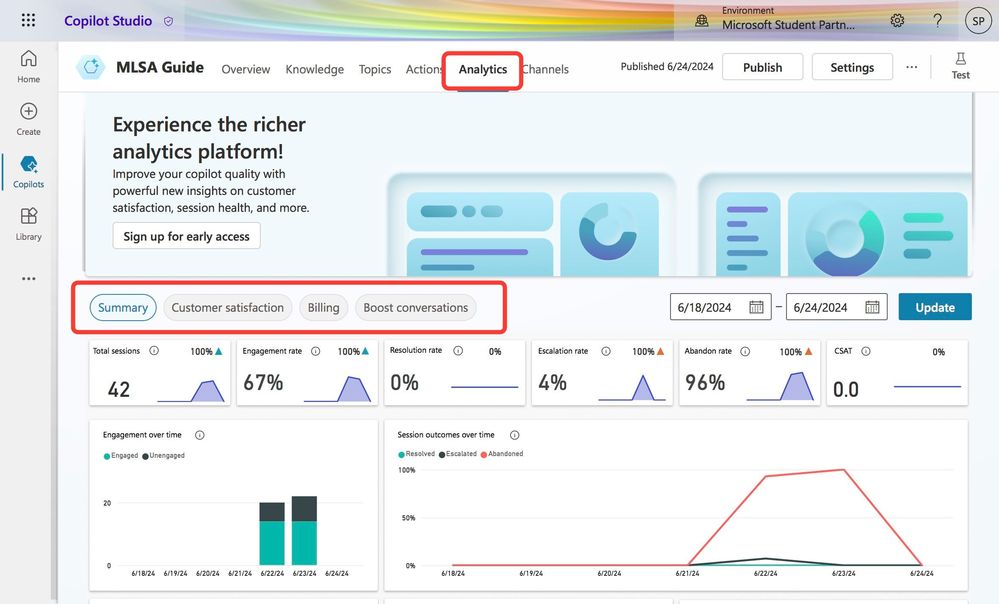The width and height of the screenshot is (999, 604).
Task: Toggle the Engaged legend item
Action: point(121,456)
